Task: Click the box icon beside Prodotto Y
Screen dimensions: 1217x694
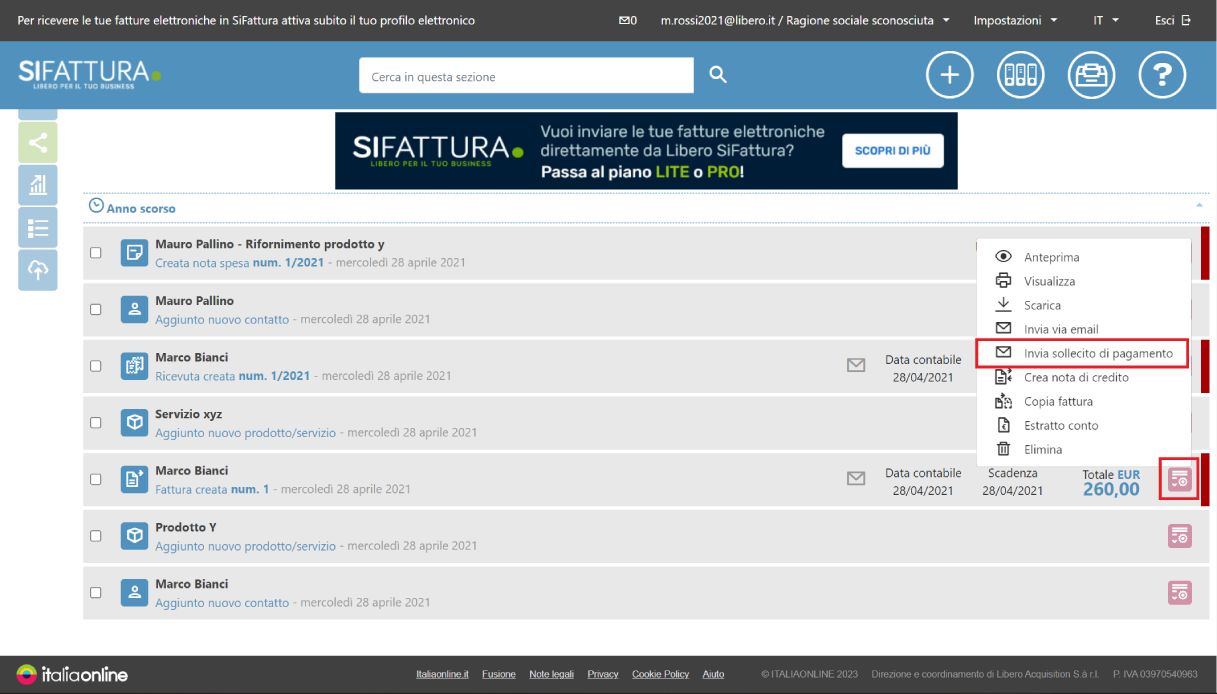Action: coord(134,536)
